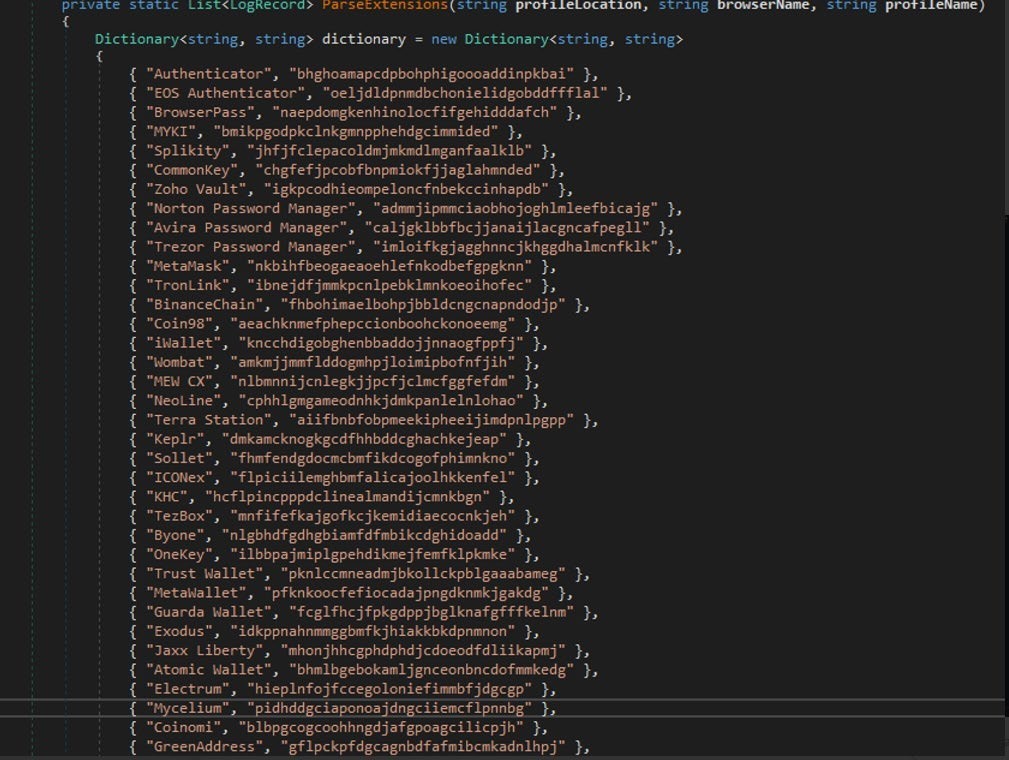
Task: Click the "MYKI" key string
Action: pos(171,132)
